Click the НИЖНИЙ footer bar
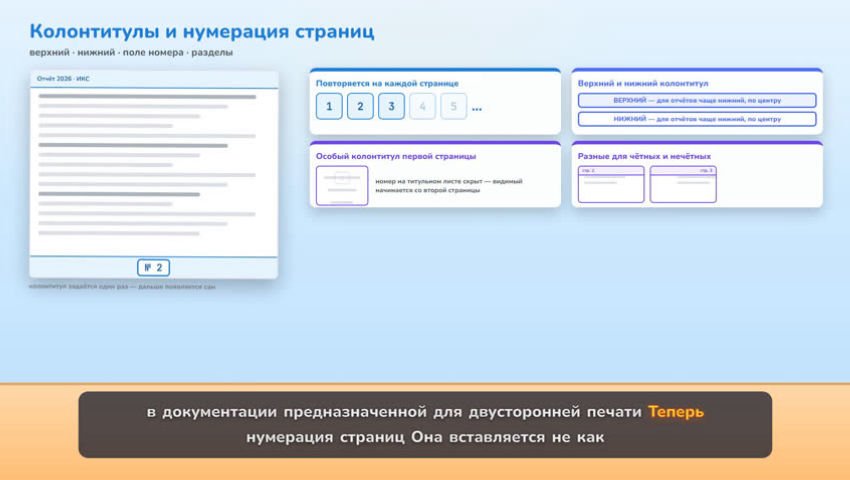 pyautogui.click(x=697, y=119)
